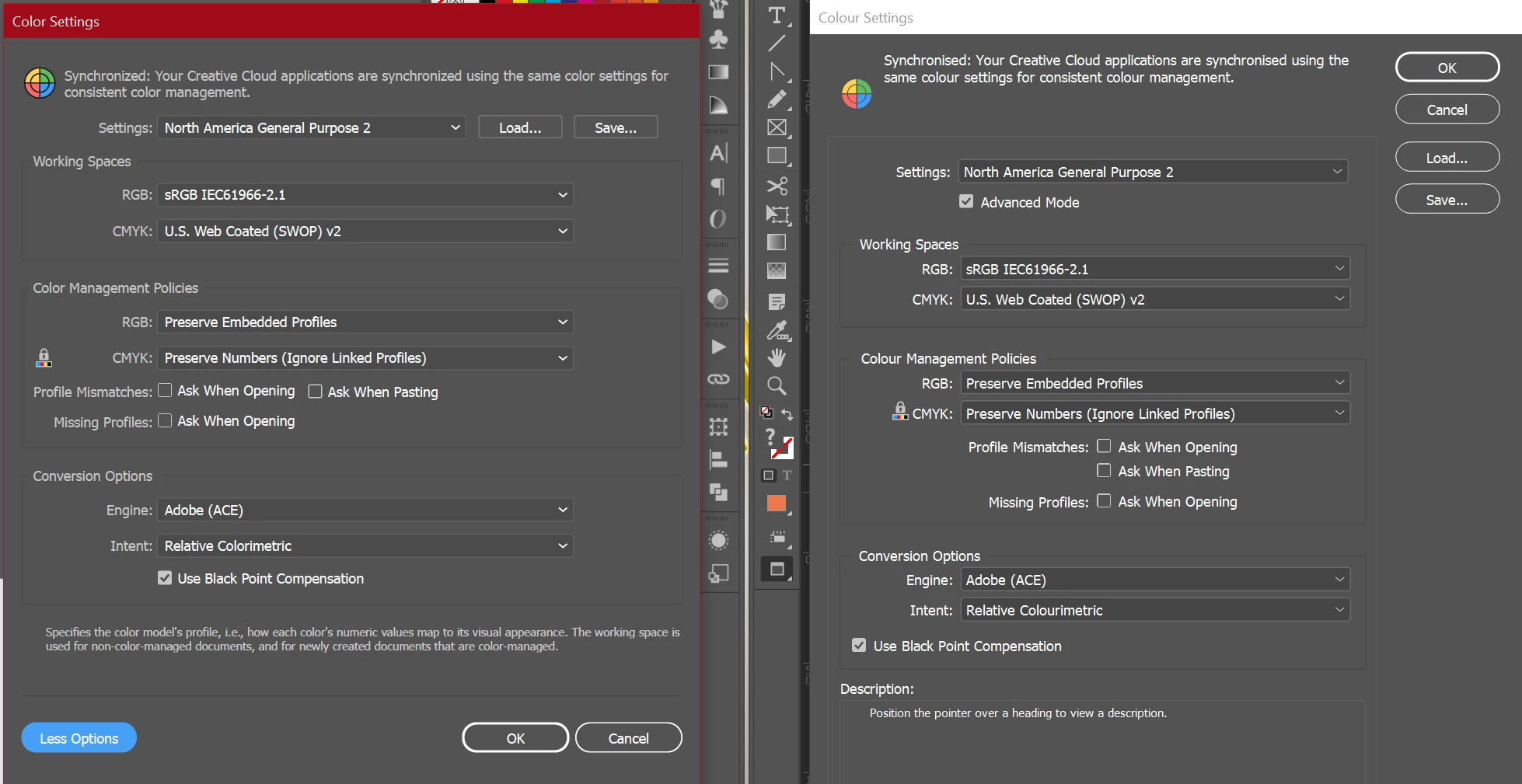
Task: Uncheck Use Black Point Compensation in Colour Settings
Action: tap(859, 645)
